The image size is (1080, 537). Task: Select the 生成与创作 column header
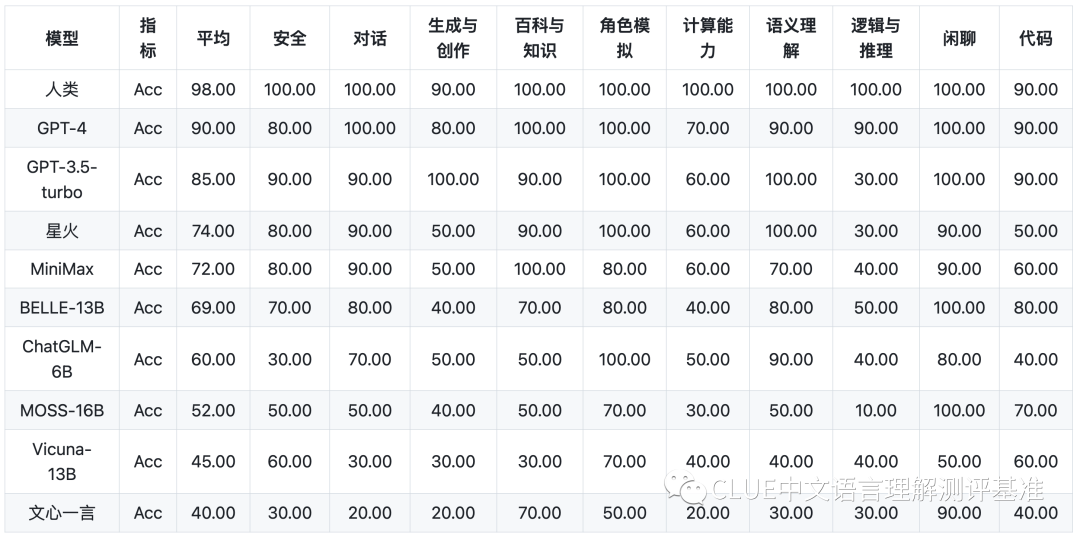[x=453, y=39]
